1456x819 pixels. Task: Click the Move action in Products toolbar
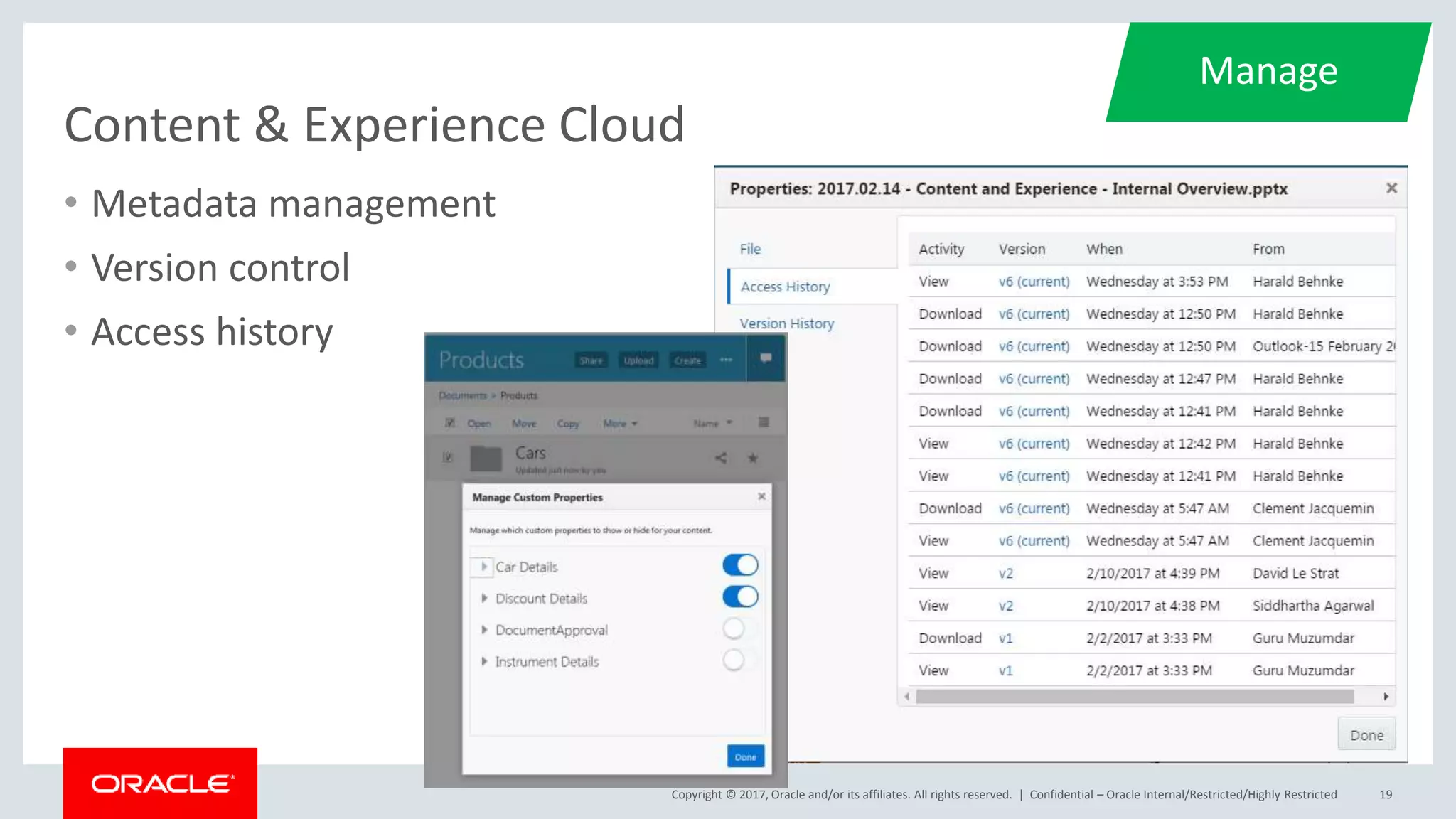pyautogui.click(x=524, y=424)
